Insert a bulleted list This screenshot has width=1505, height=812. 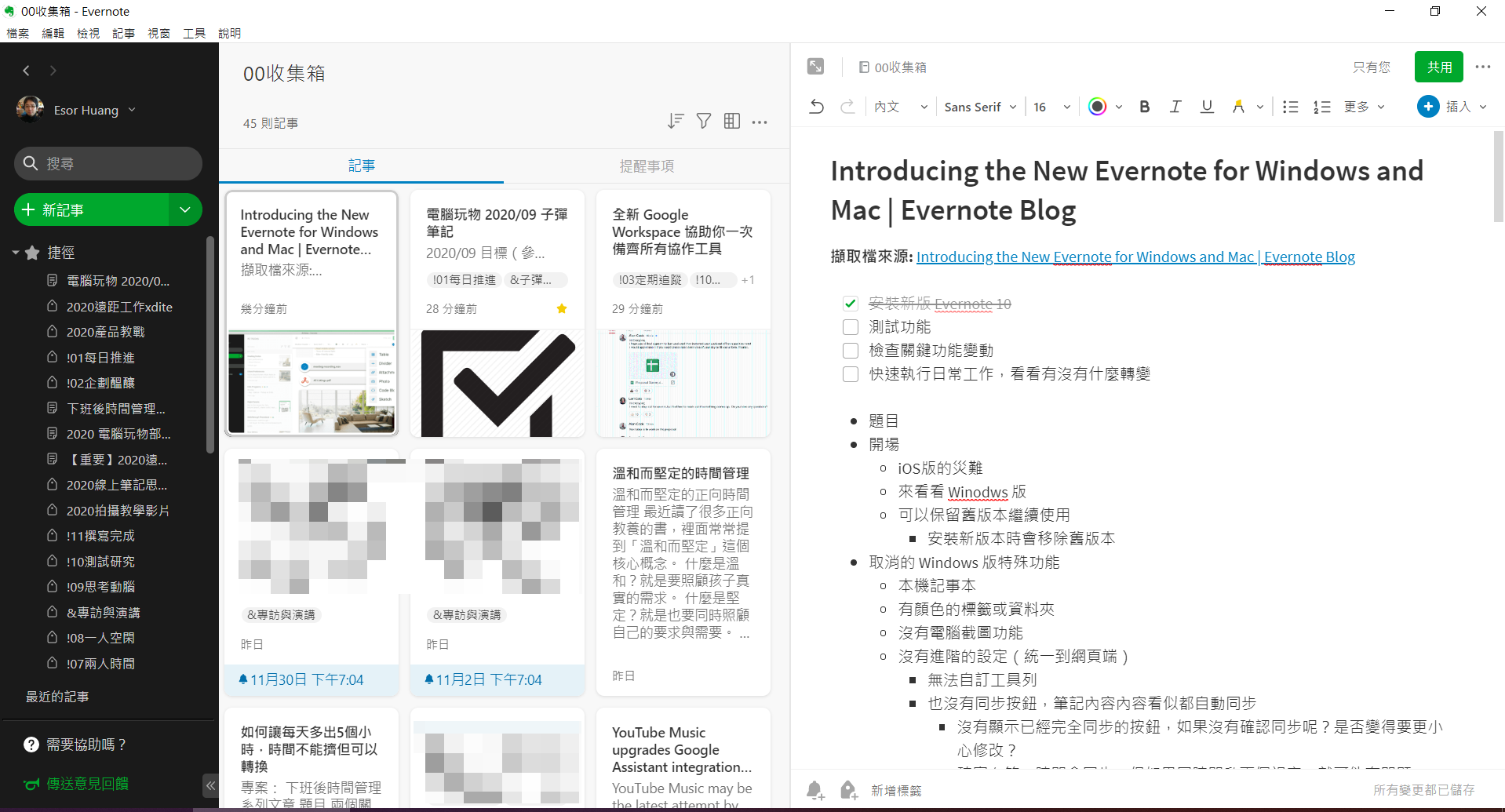click(x=1291, y=107)
